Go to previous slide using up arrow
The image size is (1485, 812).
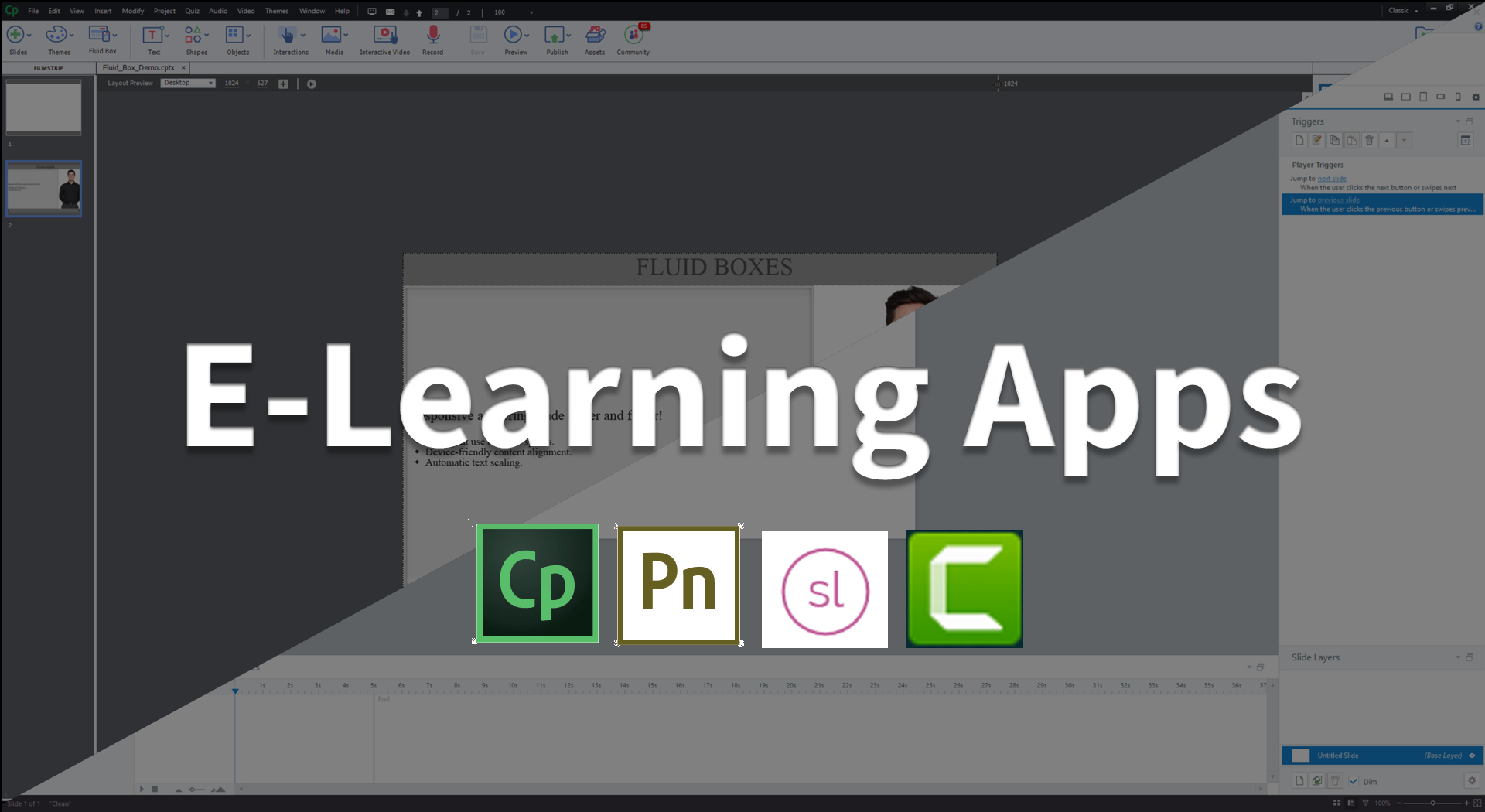pos(419,12)
